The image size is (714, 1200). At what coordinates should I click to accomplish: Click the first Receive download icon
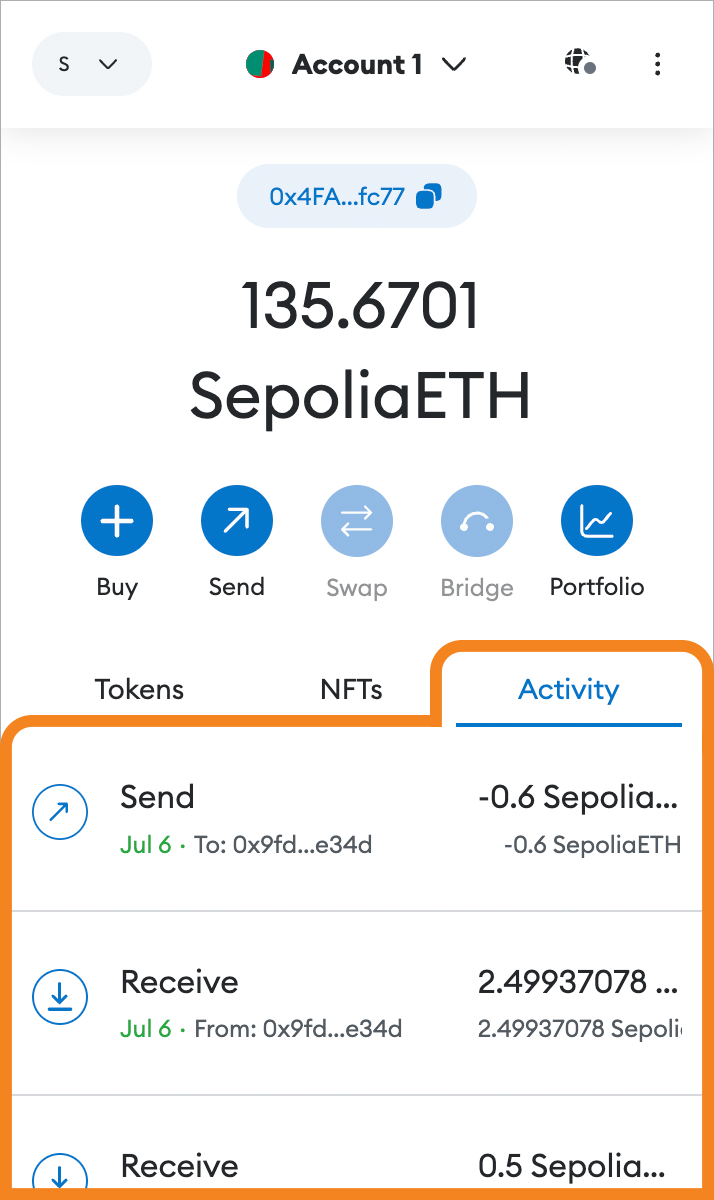(60, 997)
